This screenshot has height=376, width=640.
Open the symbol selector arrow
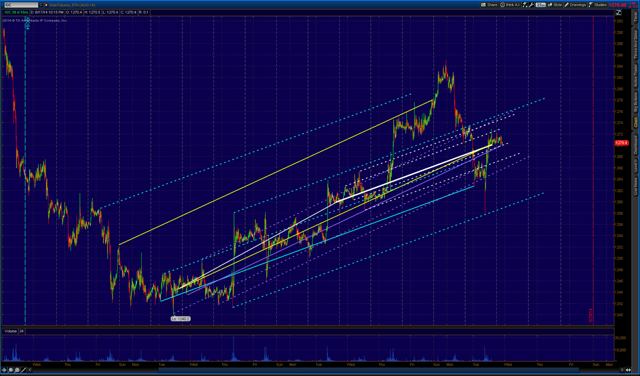click(41, 5)
